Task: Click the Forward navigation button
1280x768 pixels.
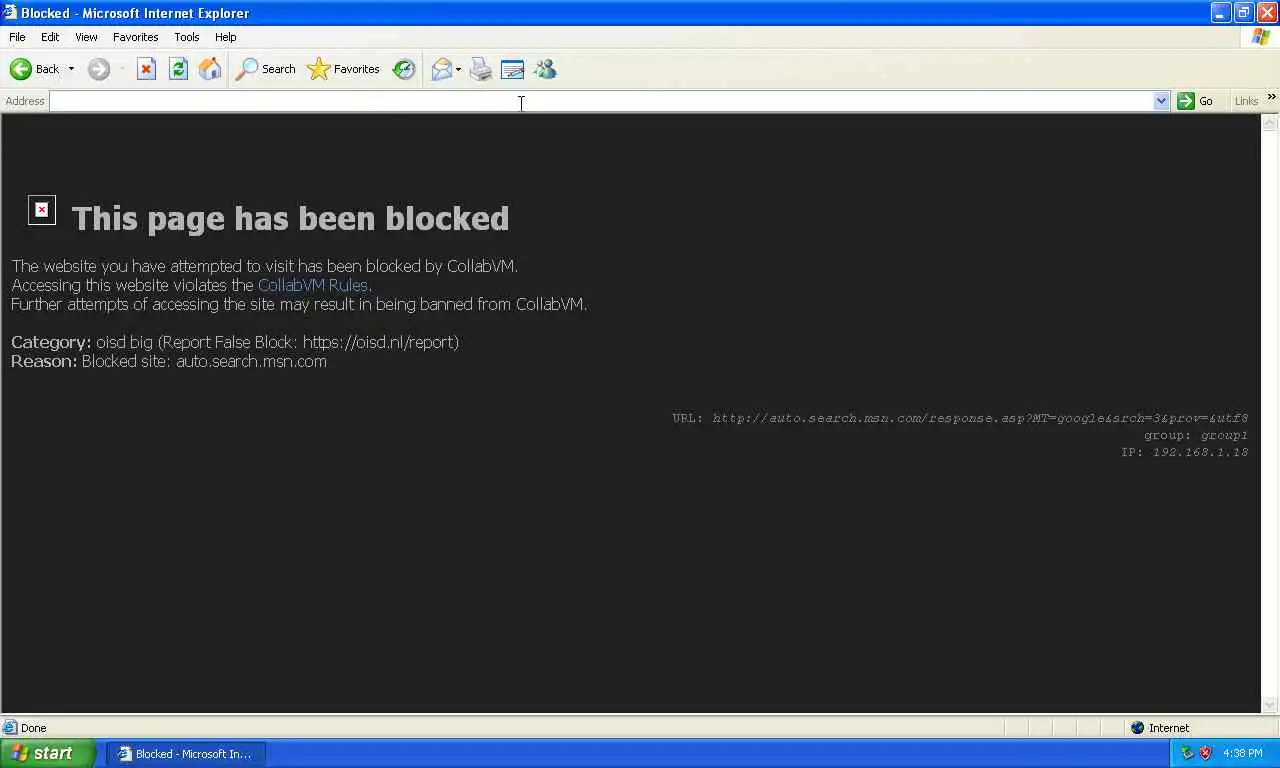Action: click(x=98, y=69)
